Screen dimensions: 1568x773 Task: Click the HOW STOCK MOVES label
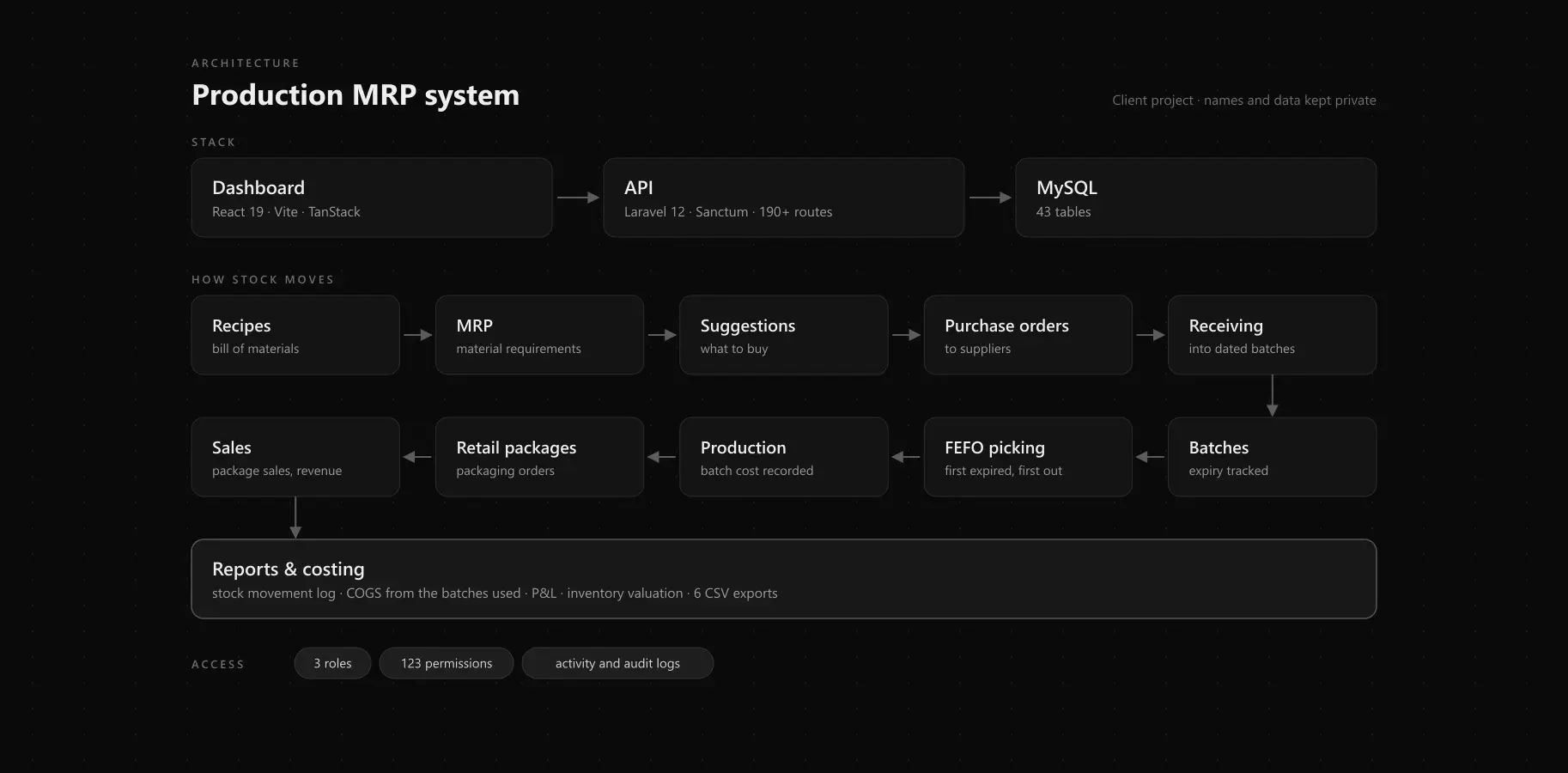[x=263, y=279]
